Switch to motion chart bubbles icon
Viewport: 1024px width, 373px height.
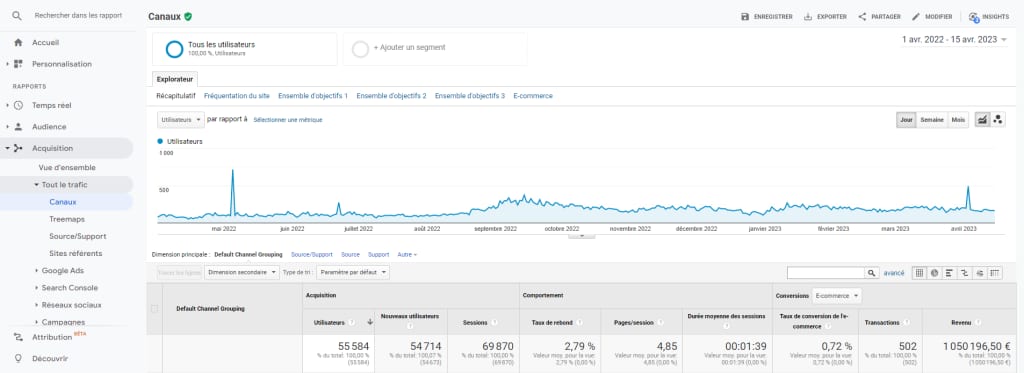(x=997, y=120)
